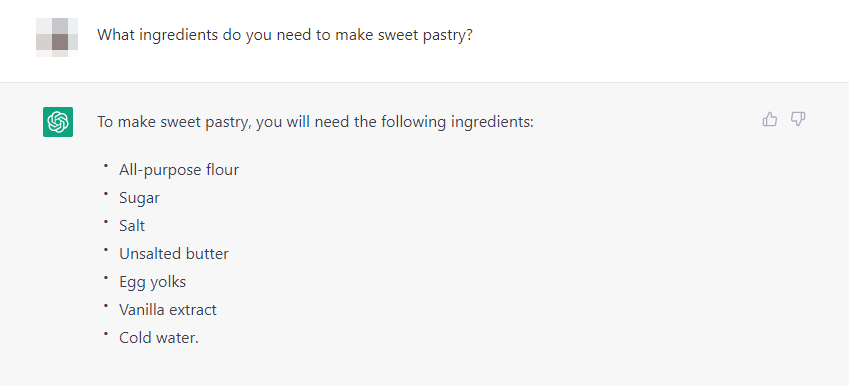Click the Cold water list item
The height and width of the screenshot is (386, 849).
(159, 338)
